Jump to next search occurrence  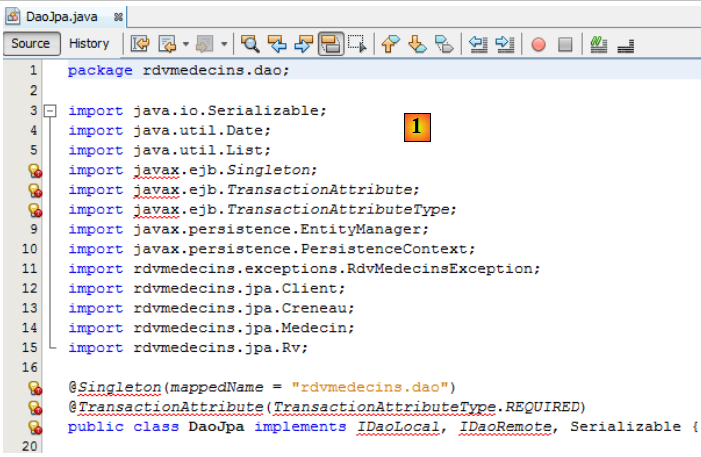(x=304, y=44)
